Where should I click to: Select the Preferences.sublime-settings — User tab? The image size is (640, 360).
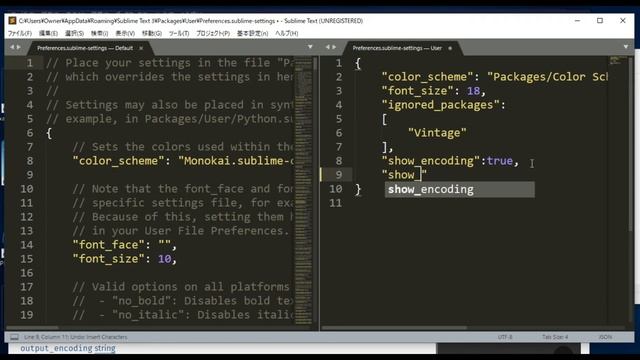tap(397, 48)
